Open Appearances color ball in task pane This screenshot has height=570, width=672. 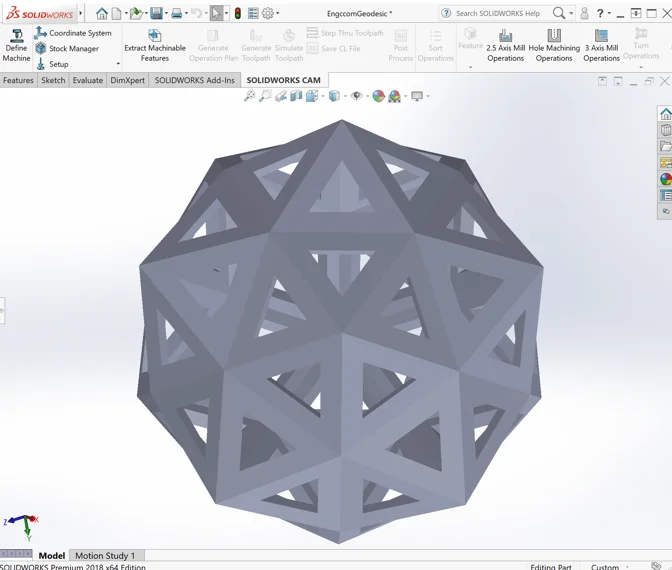[x=665, y=179]
